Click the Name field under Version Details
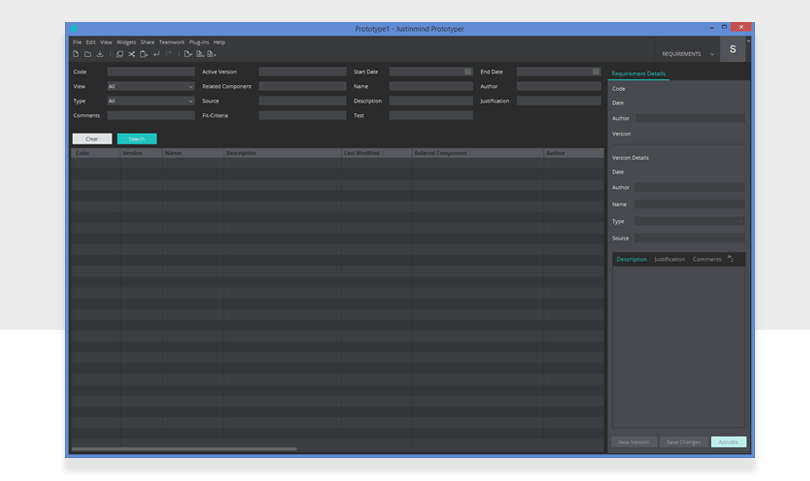This screenshot has height=481, width=810. tap(690, 204)
